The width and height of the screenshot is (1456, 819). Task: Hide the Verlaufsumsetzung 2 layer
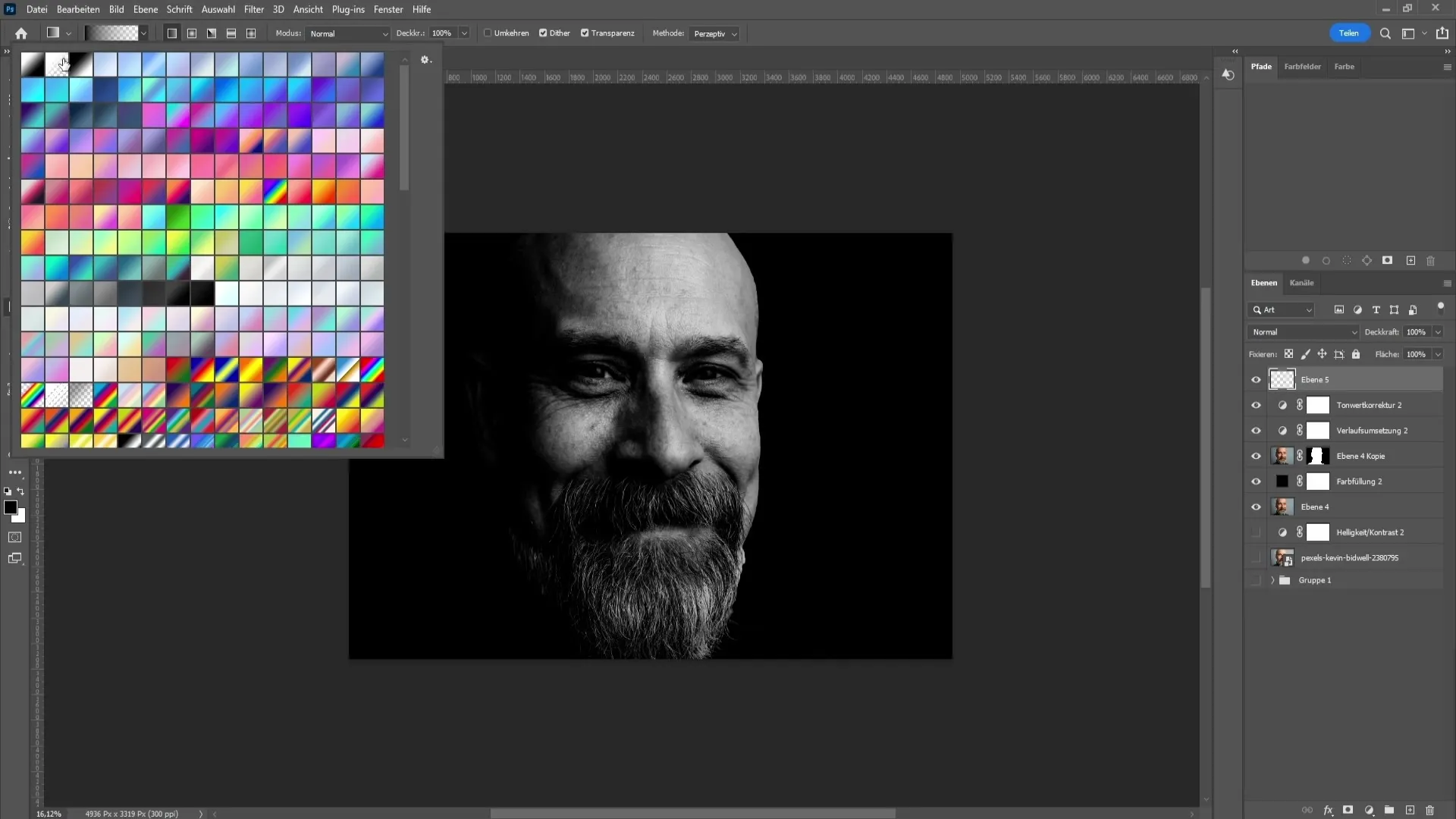tap(1256, 431)
